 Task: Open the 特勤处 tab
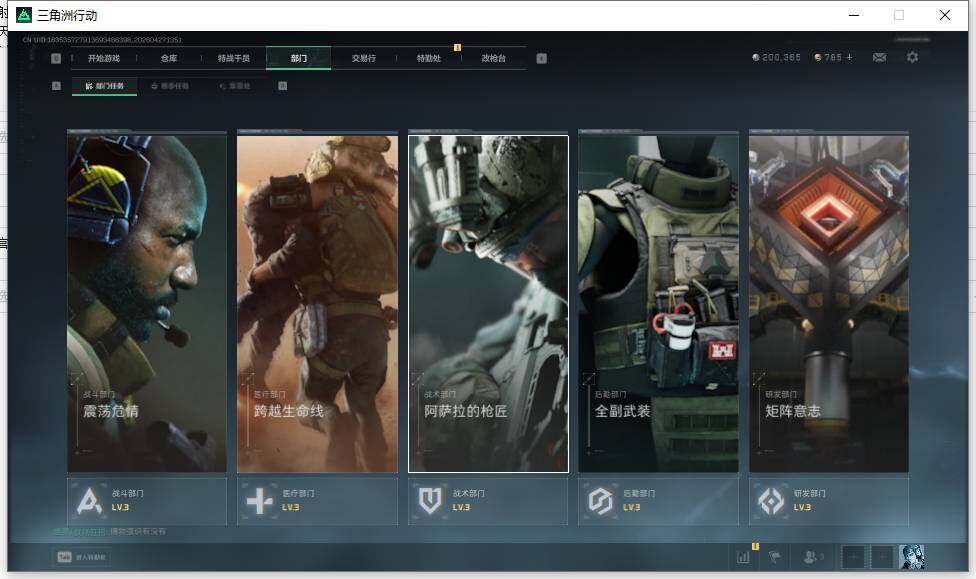point(429,59)
